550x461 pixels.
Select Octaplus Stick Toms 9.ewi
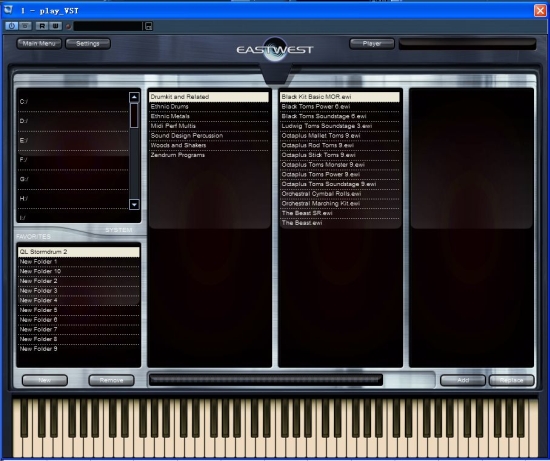pyautogui.click(x=340, y=155)
